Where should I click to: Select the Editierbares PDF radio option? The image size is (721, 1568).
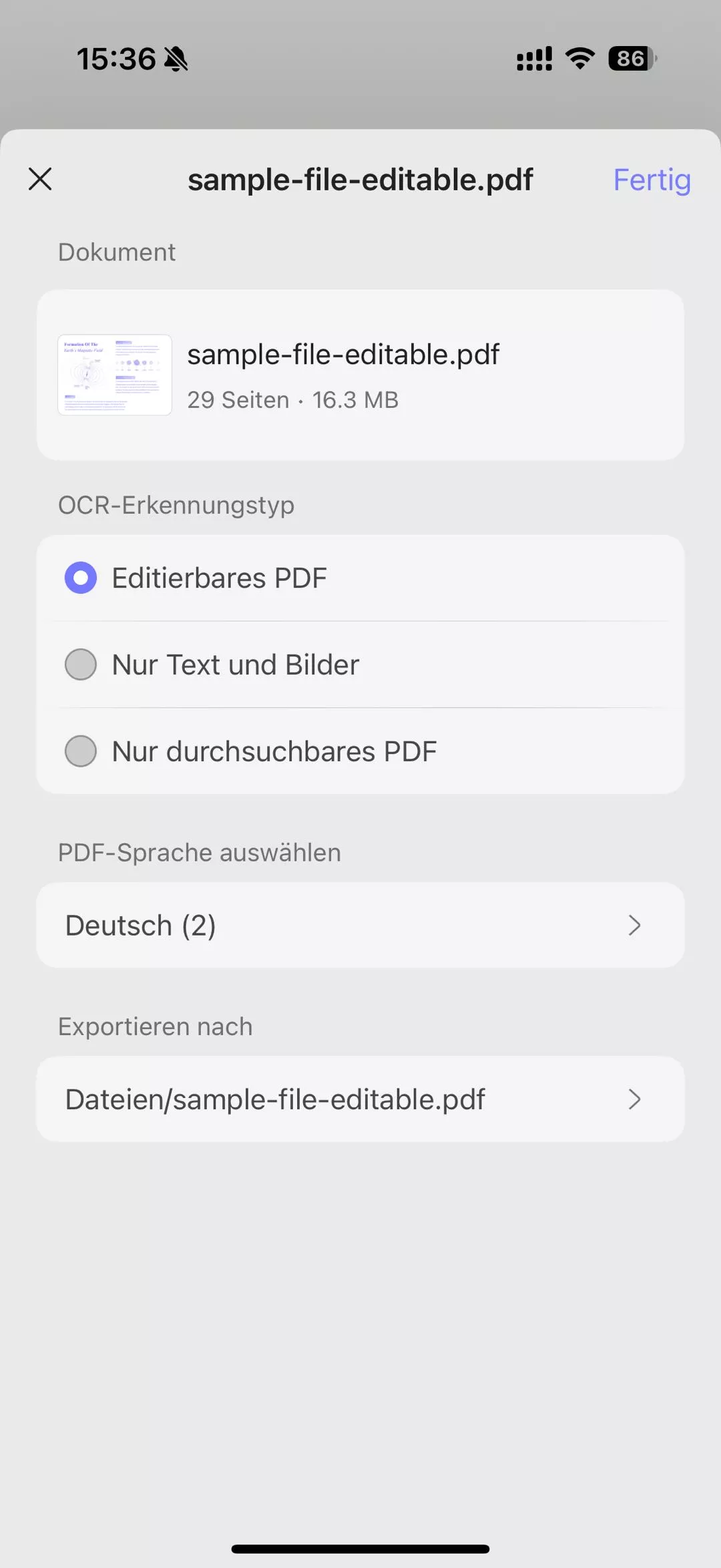(x=81, y=578)
